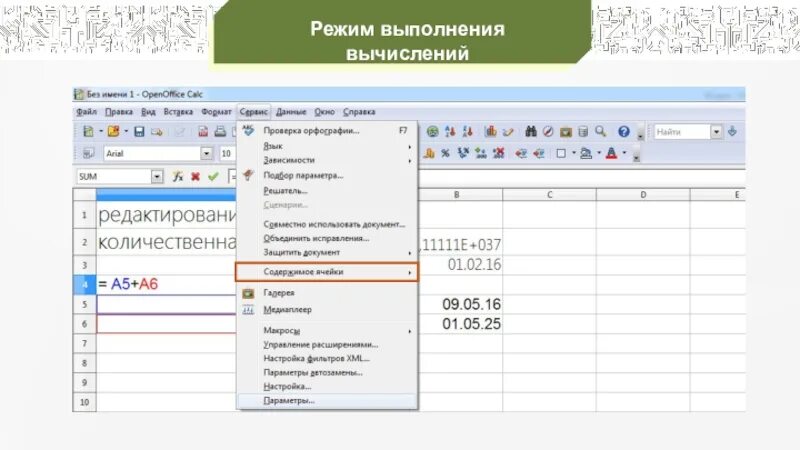Click the Найти search input field
This screenshot has width=800, height=450.
click(682, 132)
